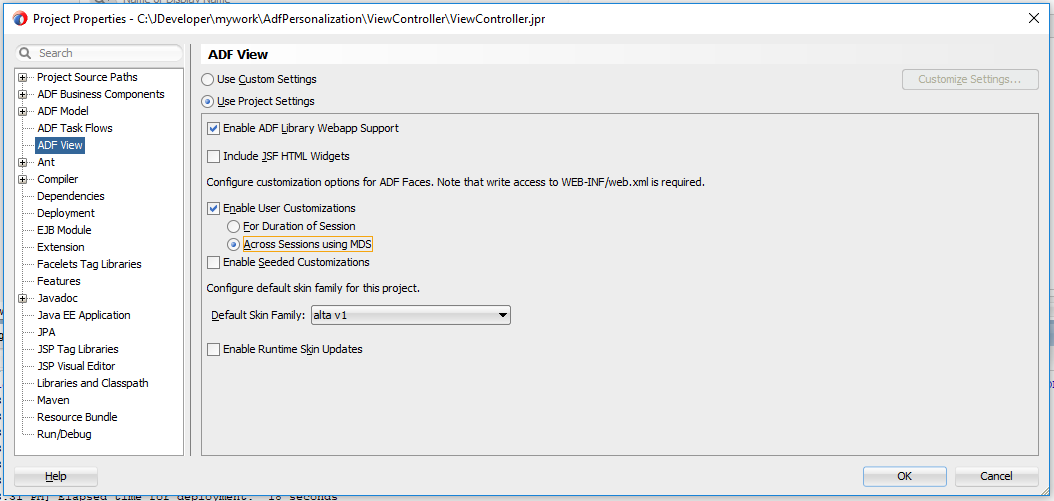The height and width of the screenshot is (501, 1054).
Task: Click the magnifier icon in Search field
Action: 26,53
